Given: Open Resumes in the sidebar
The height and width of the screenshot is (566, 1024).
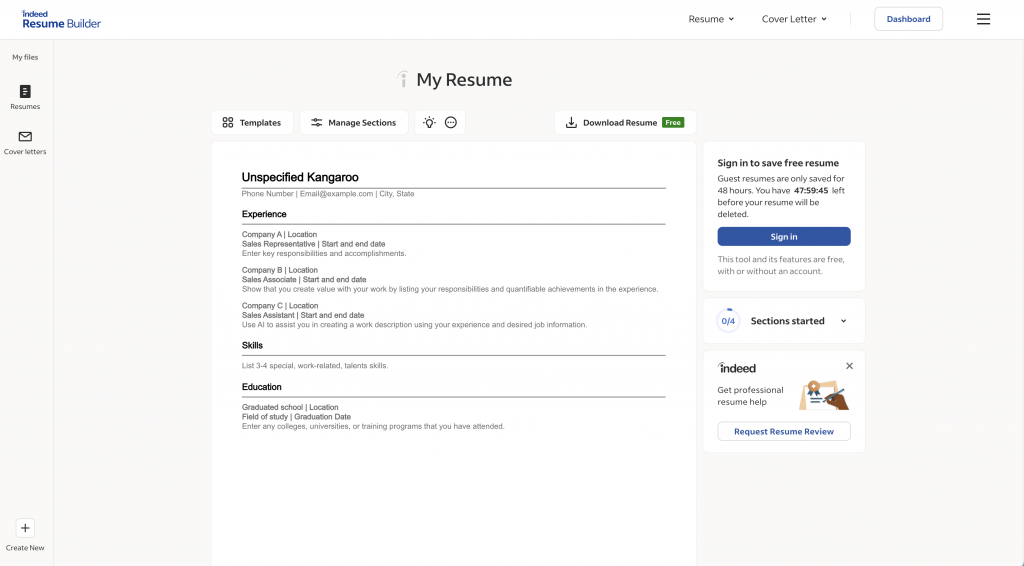Looking at the screenshot, I should 25,97.
